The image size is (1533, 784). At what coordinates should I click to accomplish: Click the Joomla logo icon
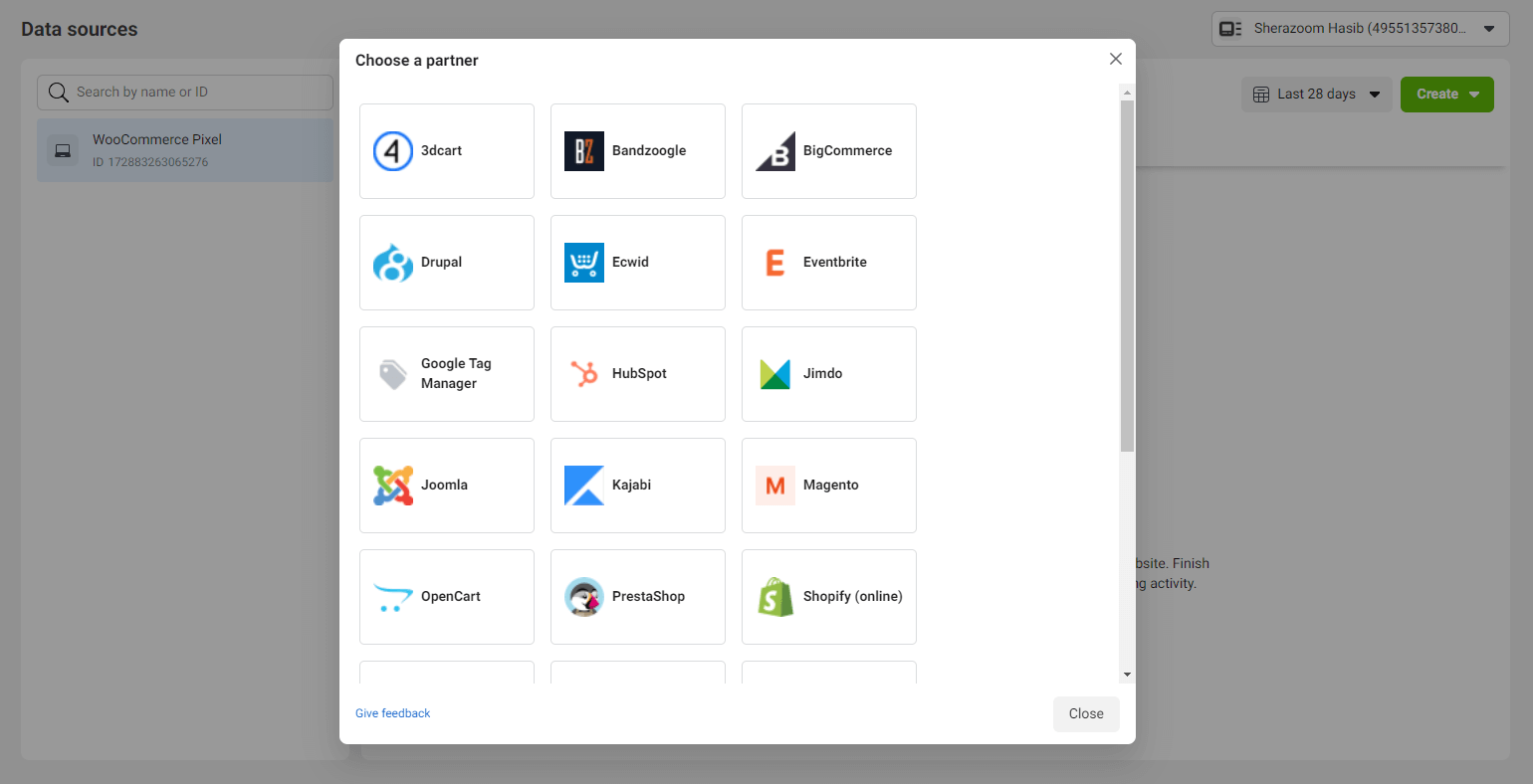[x=393, y=486]
